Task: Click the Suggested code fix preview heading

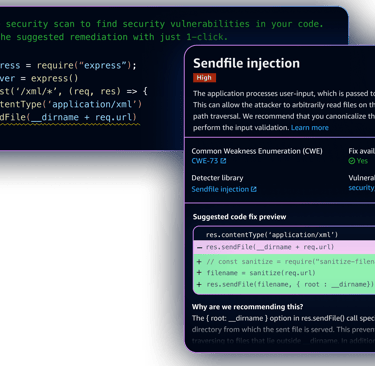Action: pyautogui.click(x=239, y=217)
